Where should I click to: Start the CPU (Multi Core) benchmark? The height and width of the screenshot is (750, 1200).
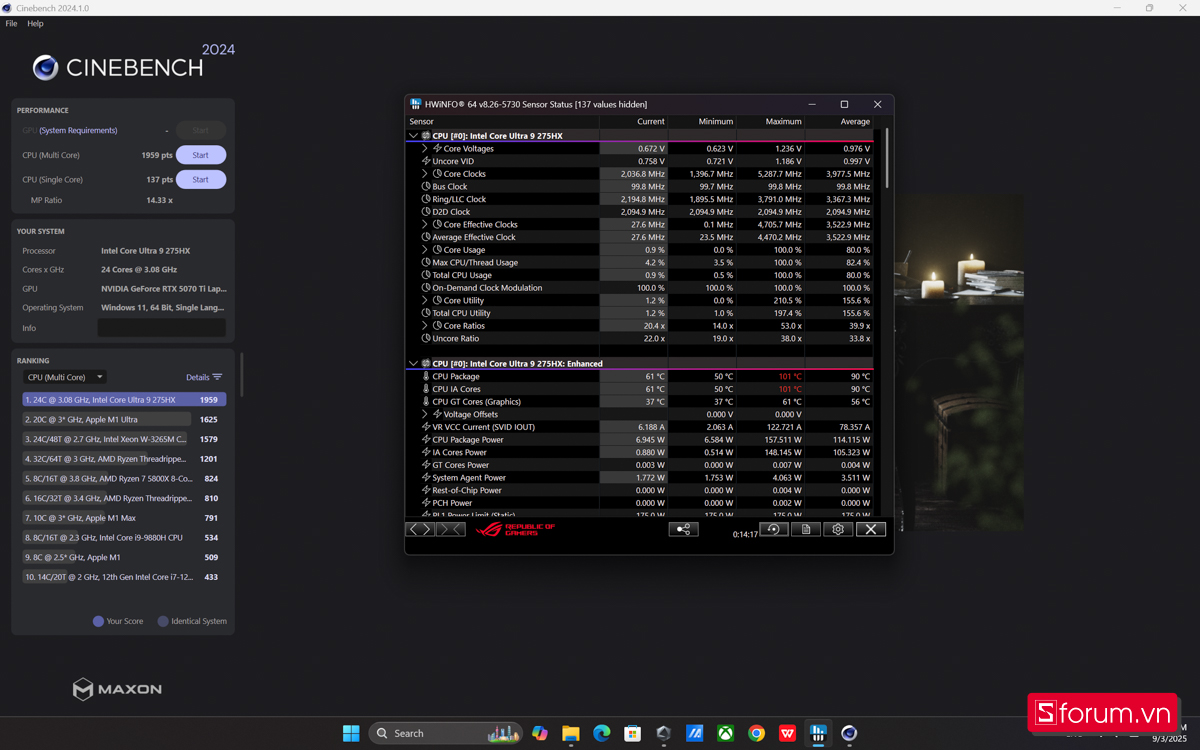point(201,155)
